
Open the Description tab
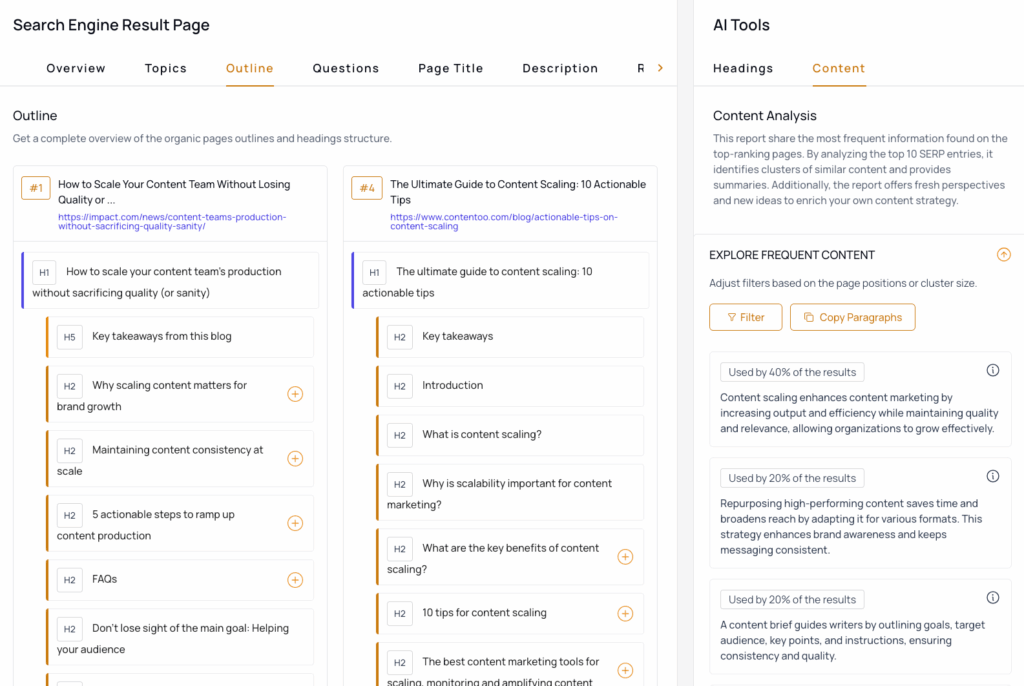point(560,68)
